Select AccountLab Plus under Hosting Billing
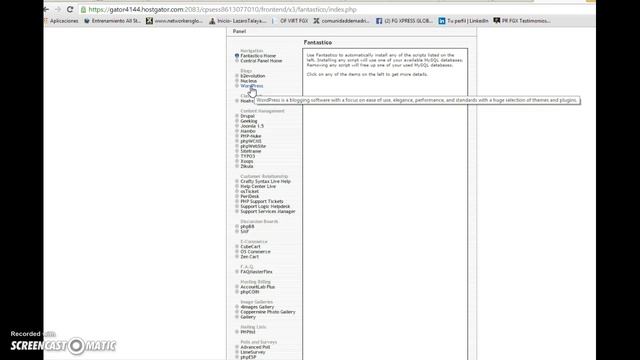The width and height of the screenshot is (640, 360). click(258, 287)
